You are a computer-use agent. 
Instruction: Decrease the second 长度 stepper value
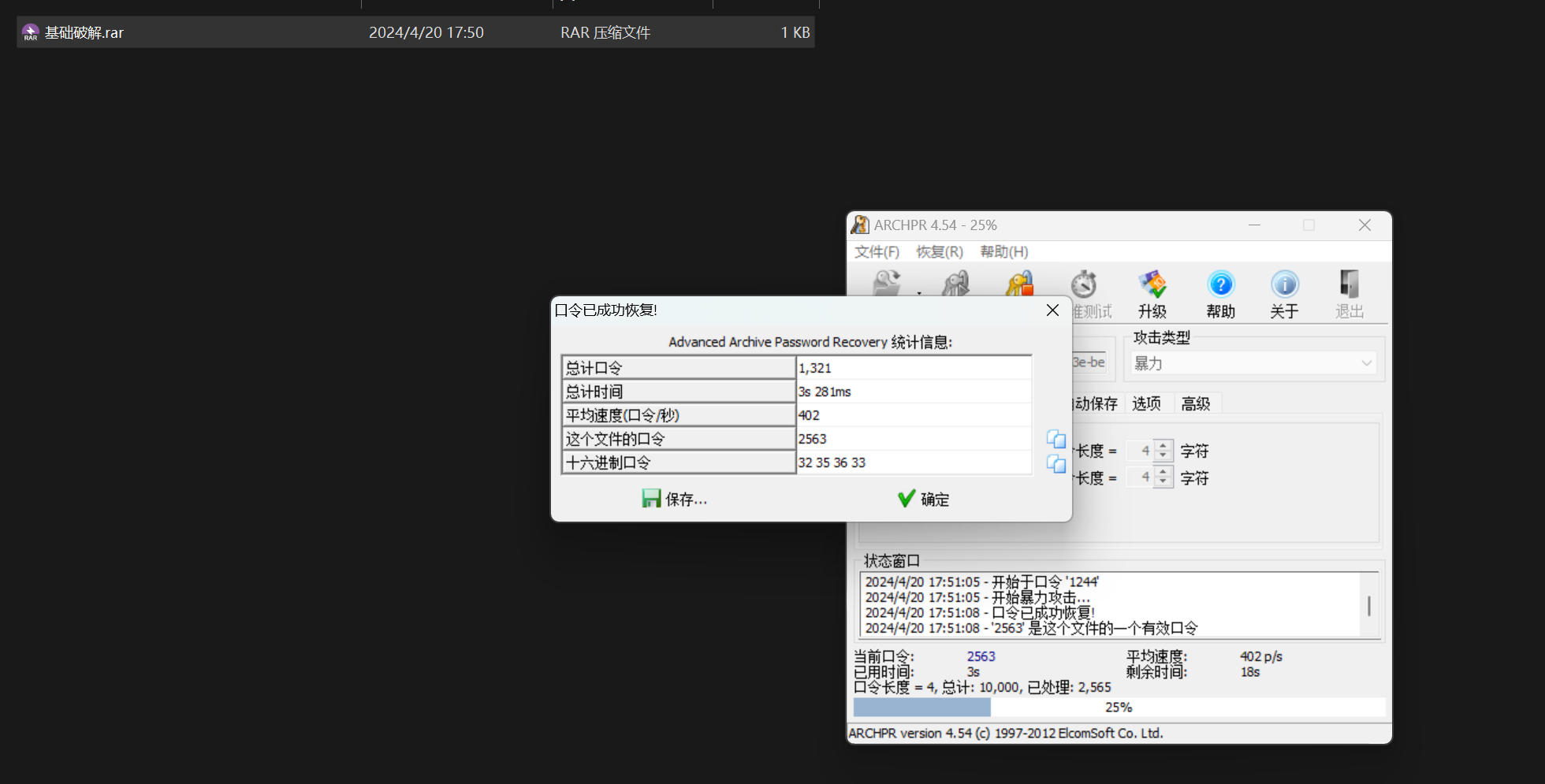1163,482
